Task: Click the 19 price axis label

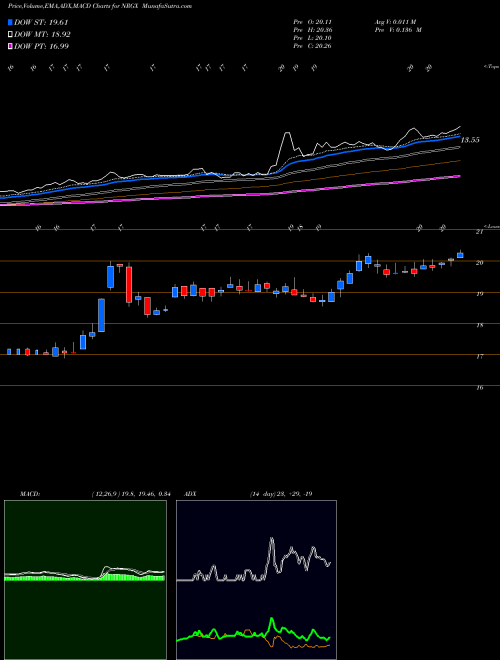Action: 479,294
